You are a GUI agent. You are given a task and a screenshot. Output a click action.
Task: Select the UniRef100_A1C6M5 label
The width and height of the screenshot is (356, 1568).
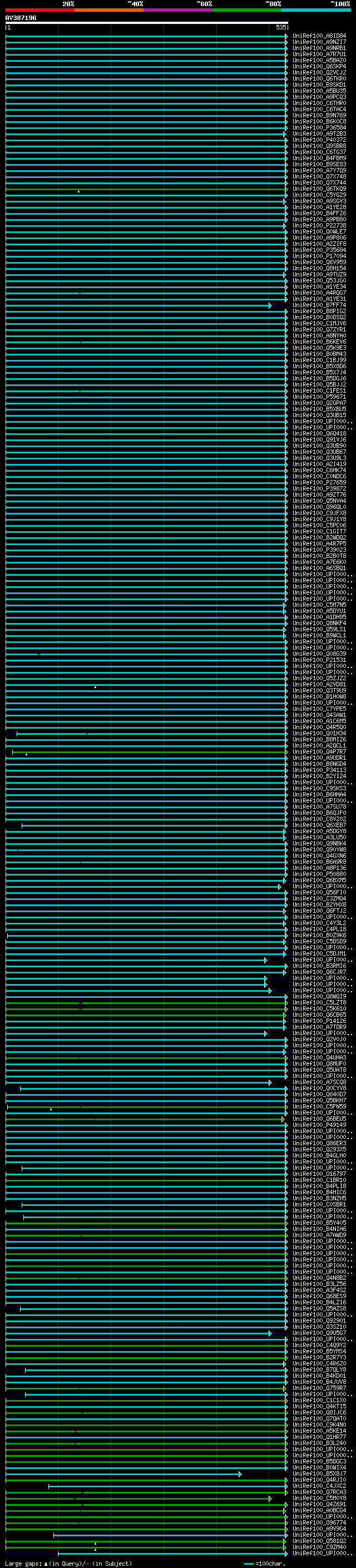pos(319,721)
